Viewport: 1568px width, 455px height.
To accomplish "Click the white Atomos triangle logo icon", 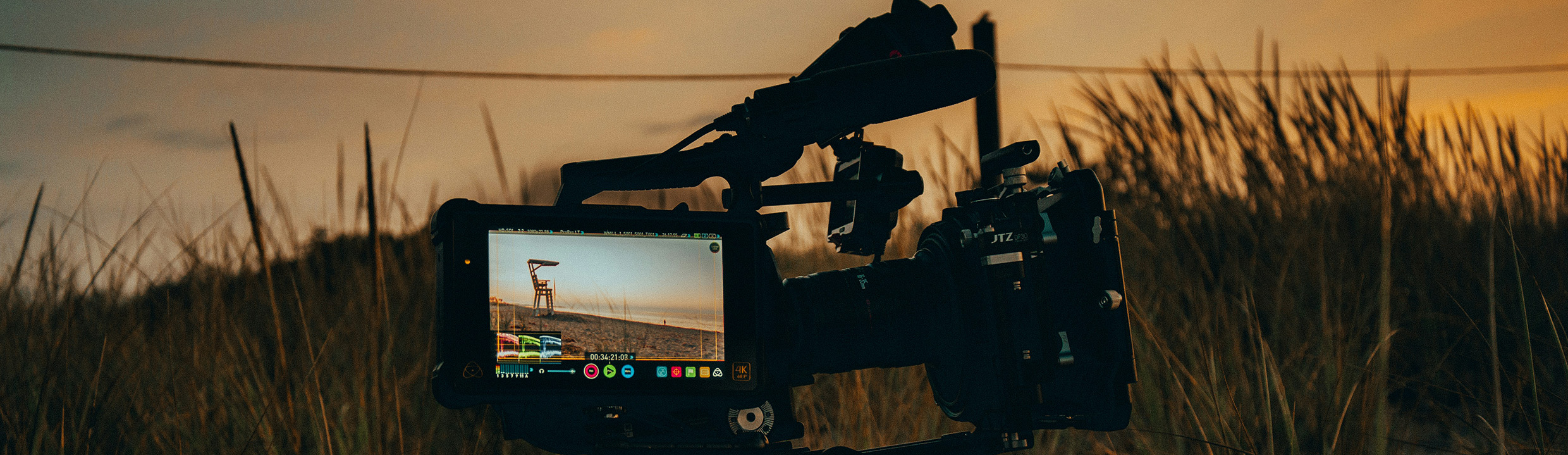I will [718, 373].
